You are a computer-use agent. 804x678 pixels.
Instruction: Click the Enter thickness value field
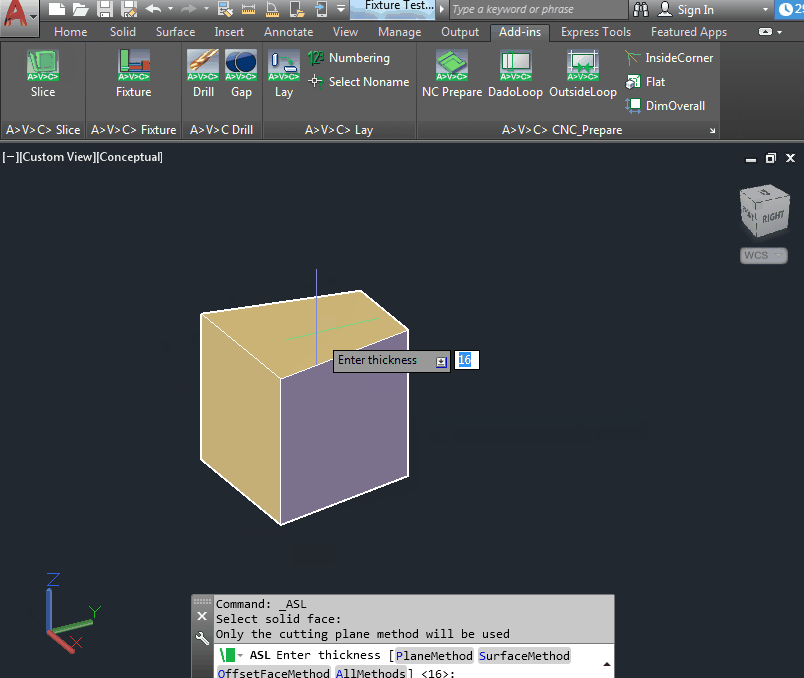tap(467, 360)
